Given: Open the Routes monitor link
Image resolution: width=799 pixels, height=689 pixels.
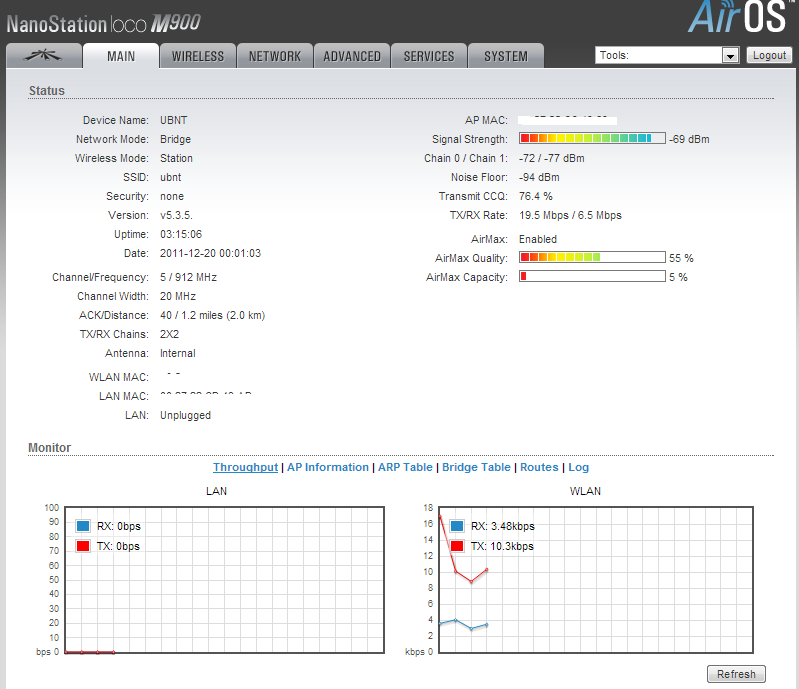Looking at the screenshot, I should point(539,467).
